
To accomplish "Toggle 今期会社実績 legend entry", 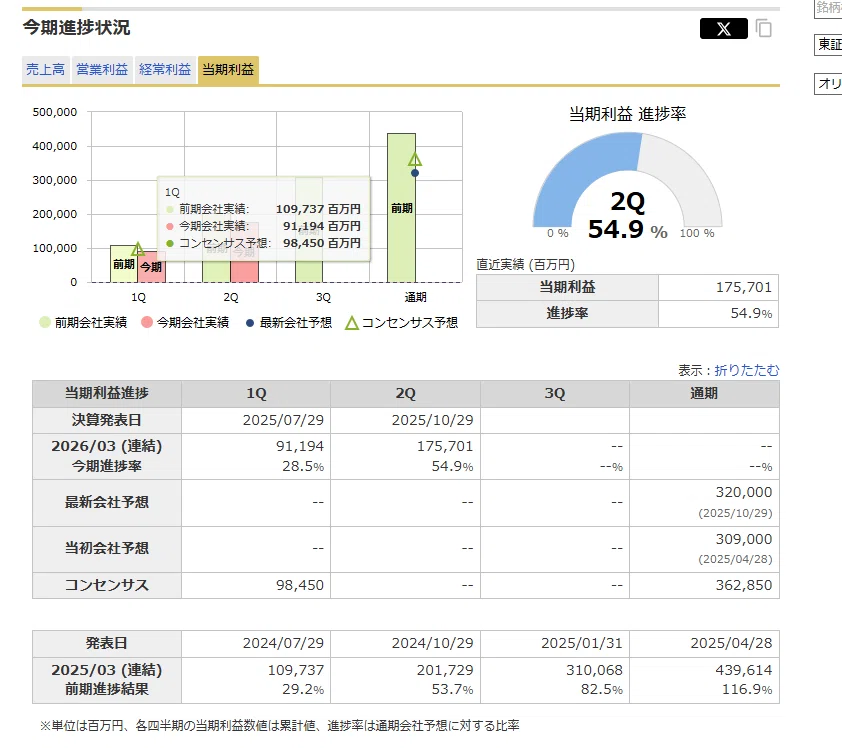I will tap(185, 322).
